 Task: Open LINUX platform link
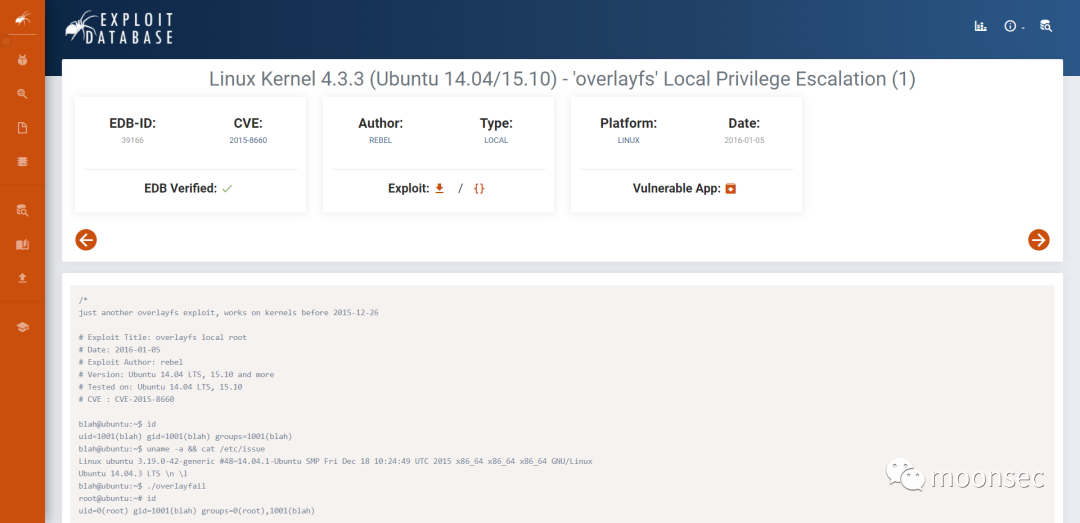628,140
